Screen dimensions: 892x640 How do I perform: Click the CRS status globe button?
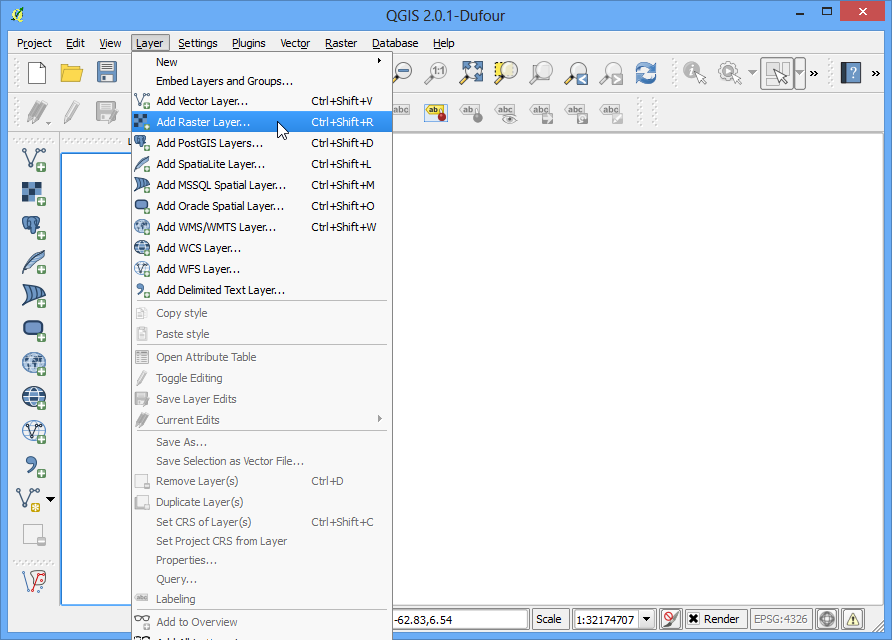click(827, 619)
